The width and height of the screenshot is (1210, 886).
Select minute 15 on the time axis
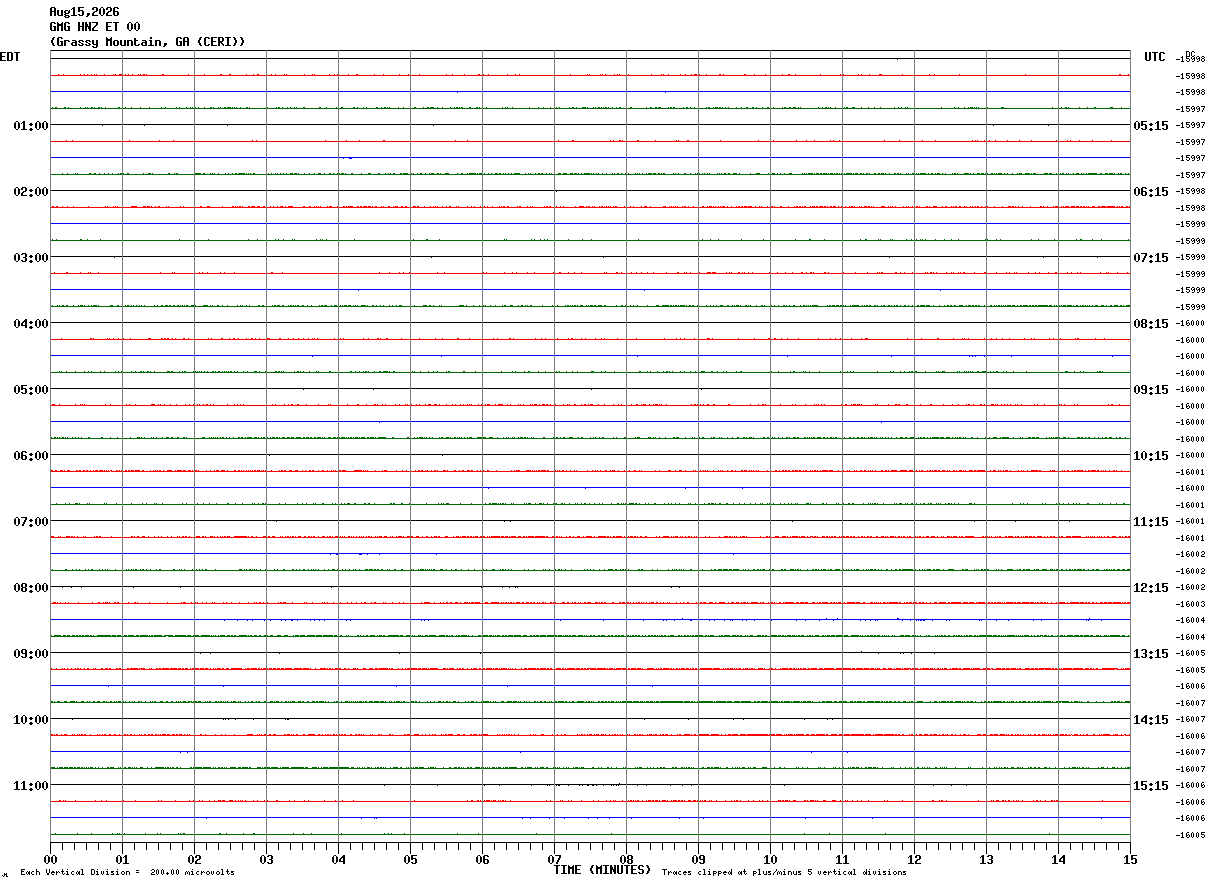coord(1130,859)
